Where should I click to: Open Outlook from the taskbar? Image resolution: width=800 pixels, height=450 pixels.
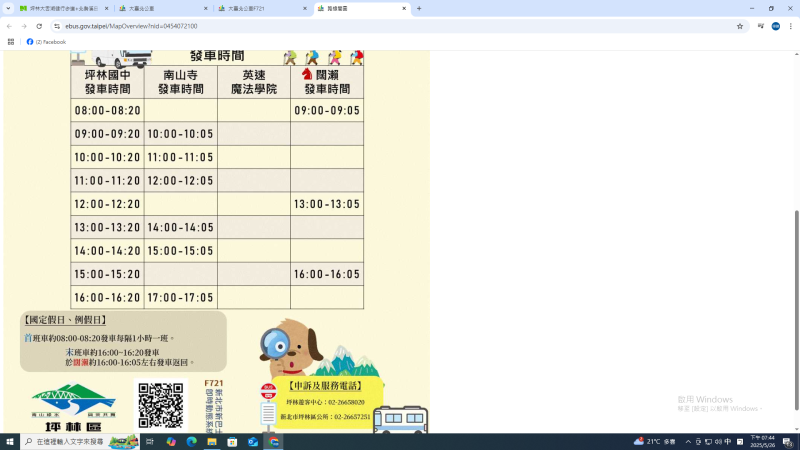[x=253, y=442]
